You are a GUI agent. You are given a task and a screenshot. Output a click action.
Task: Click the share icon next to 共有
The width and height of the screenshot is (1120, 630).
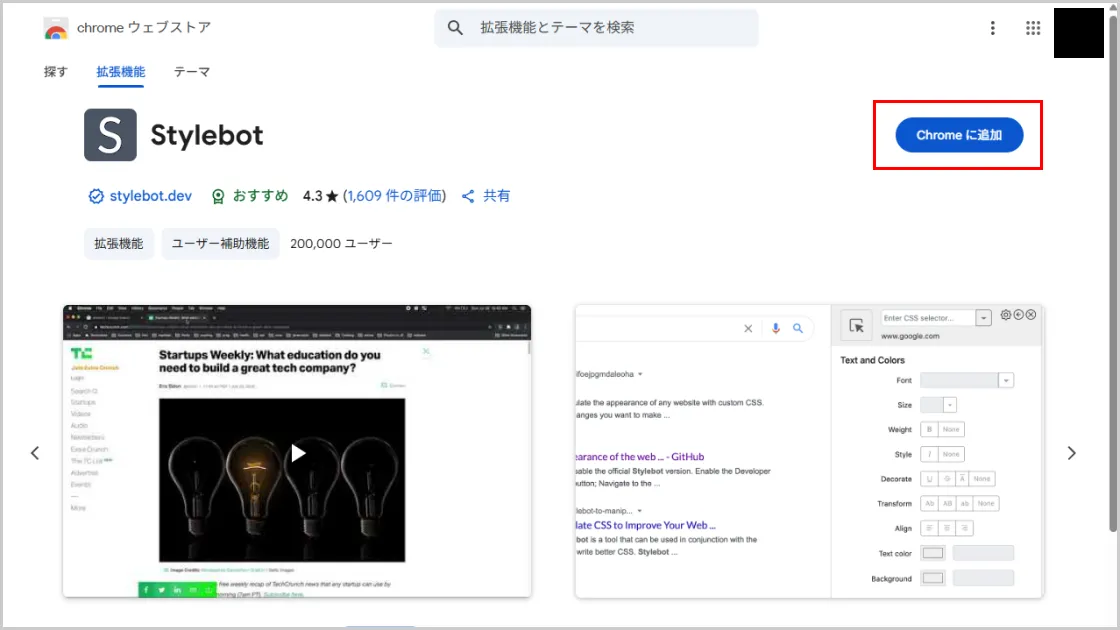(468, 196)
